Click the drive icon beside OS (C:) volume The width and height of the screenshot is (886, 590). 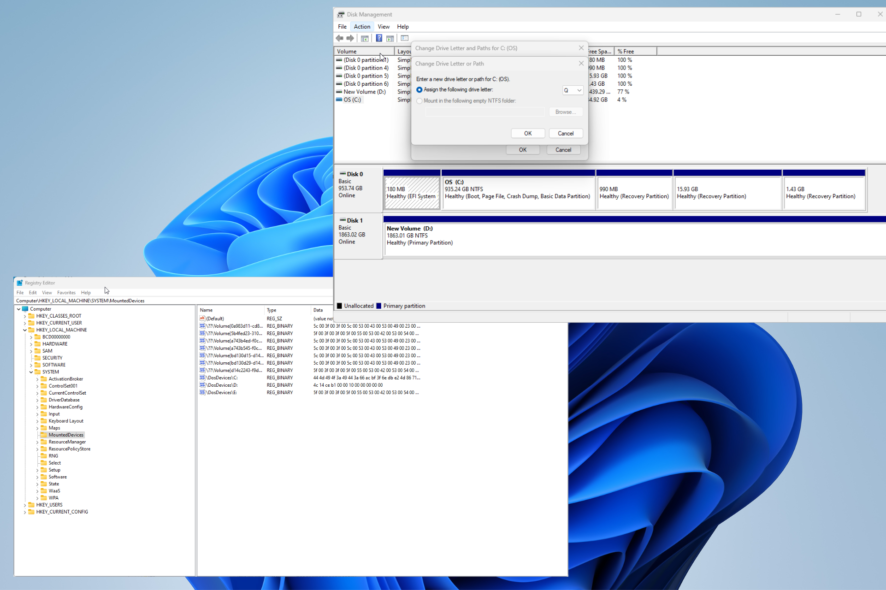click(x=339, y=99)
